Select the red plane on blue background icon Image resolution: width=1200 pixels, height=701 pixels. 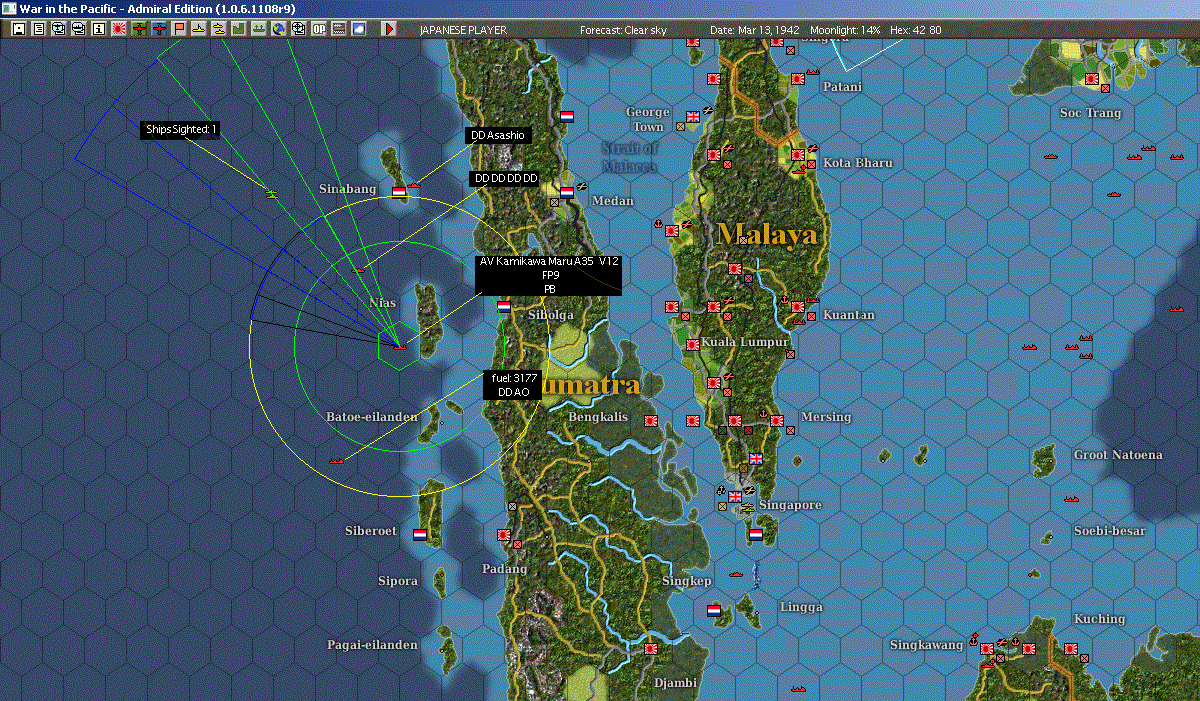[x=159, y=29]
